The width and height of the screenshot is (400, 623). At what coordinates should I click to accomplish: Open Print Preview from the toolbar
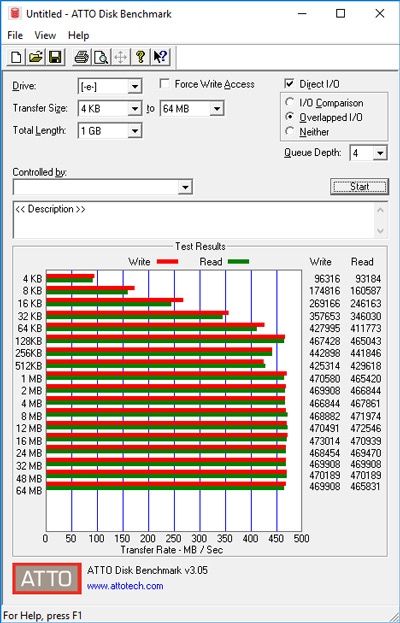point(101,57)
